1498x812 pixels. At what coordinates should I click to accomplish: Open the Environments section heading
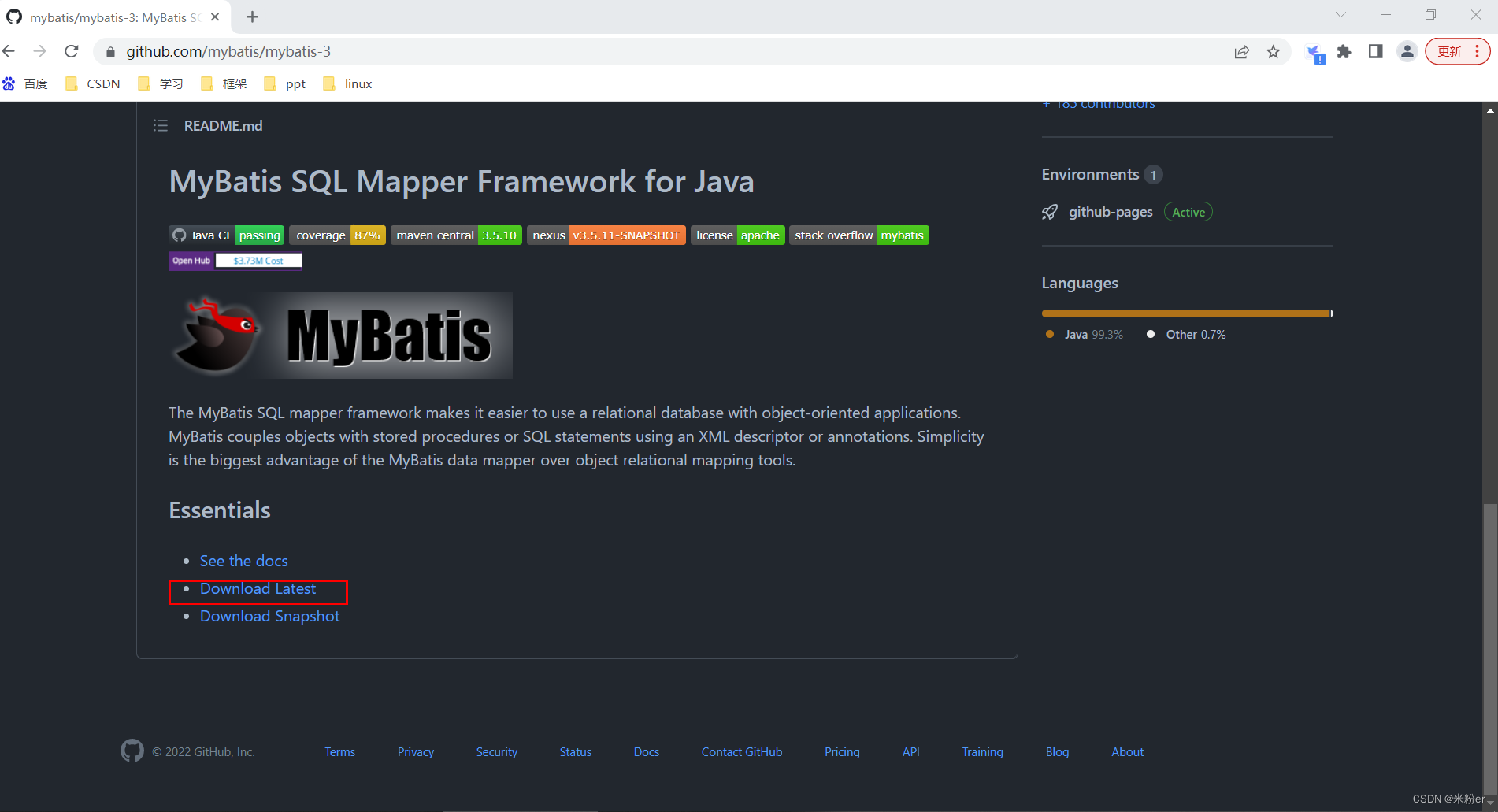[x=1091, y=174]
